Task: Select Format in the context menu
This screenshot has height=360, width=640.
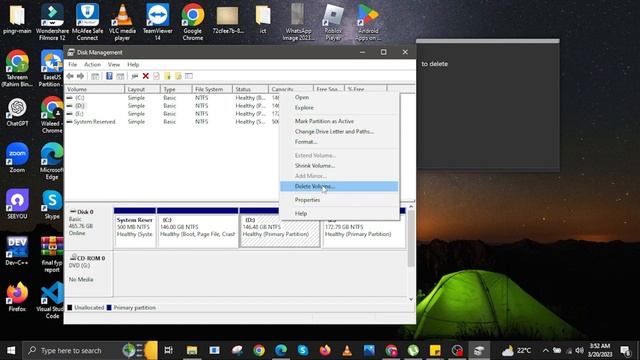Action: (x=339, y=142)
